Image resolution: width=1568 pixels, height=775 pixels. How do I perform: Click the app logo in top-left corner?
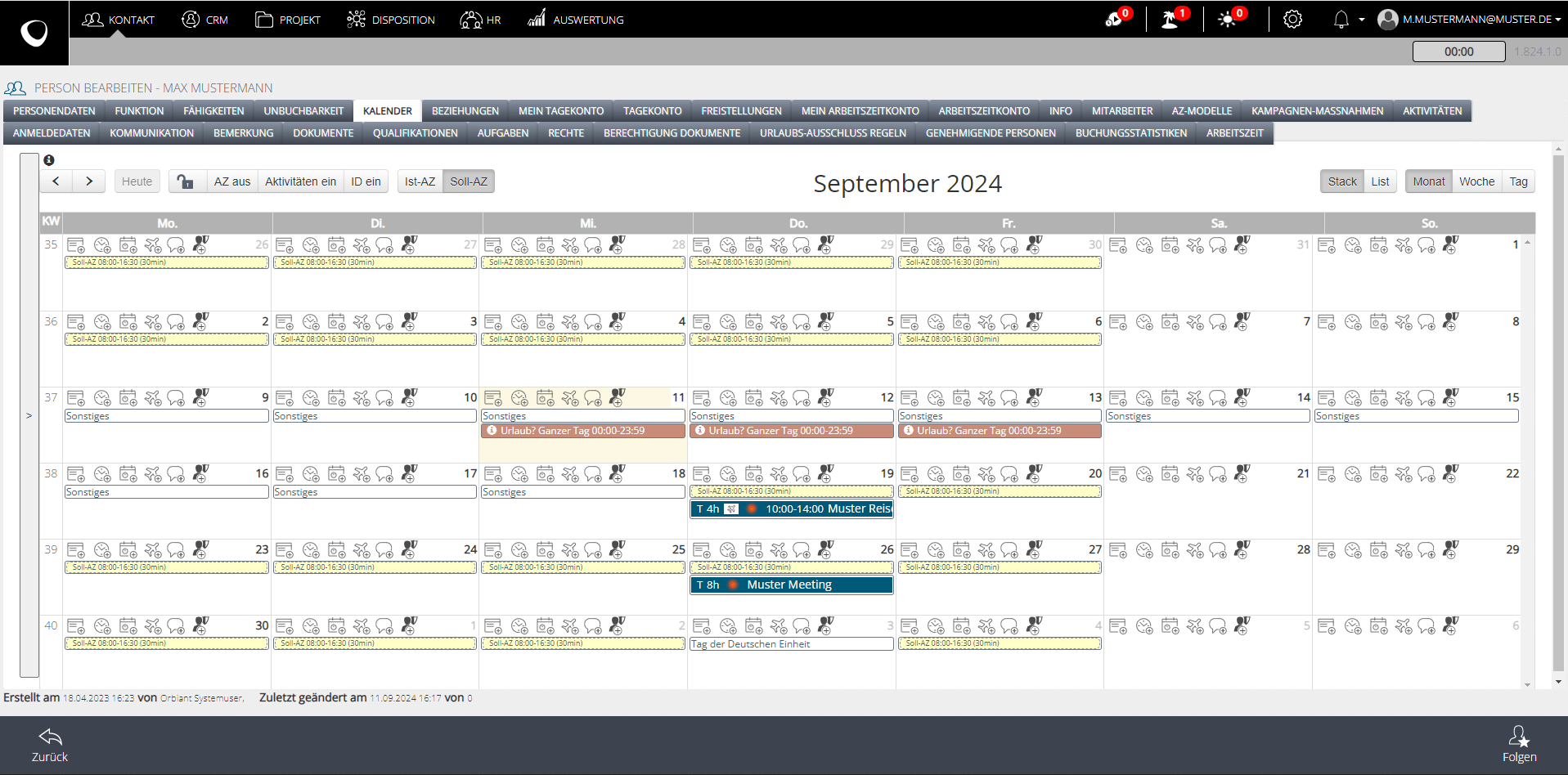click(34, 33)
